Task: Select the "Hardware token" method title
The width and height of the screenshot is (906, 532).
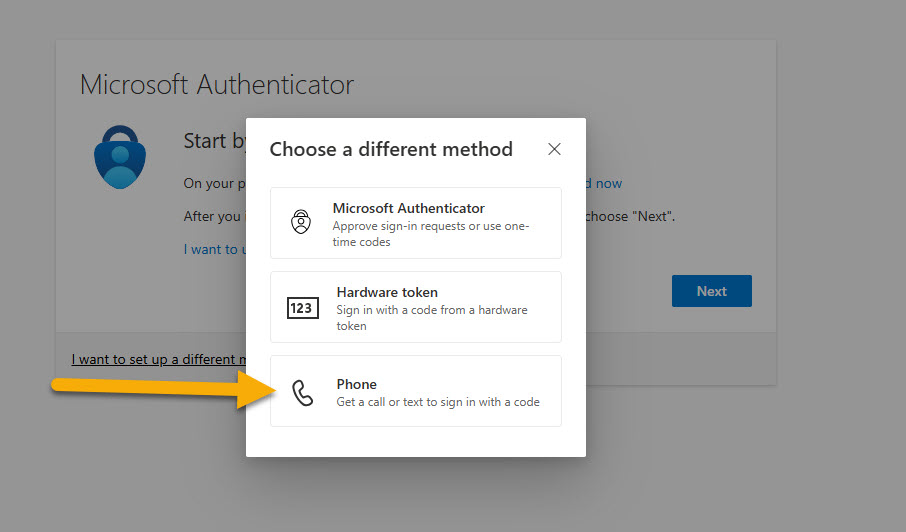Action: tap(387, 292)
